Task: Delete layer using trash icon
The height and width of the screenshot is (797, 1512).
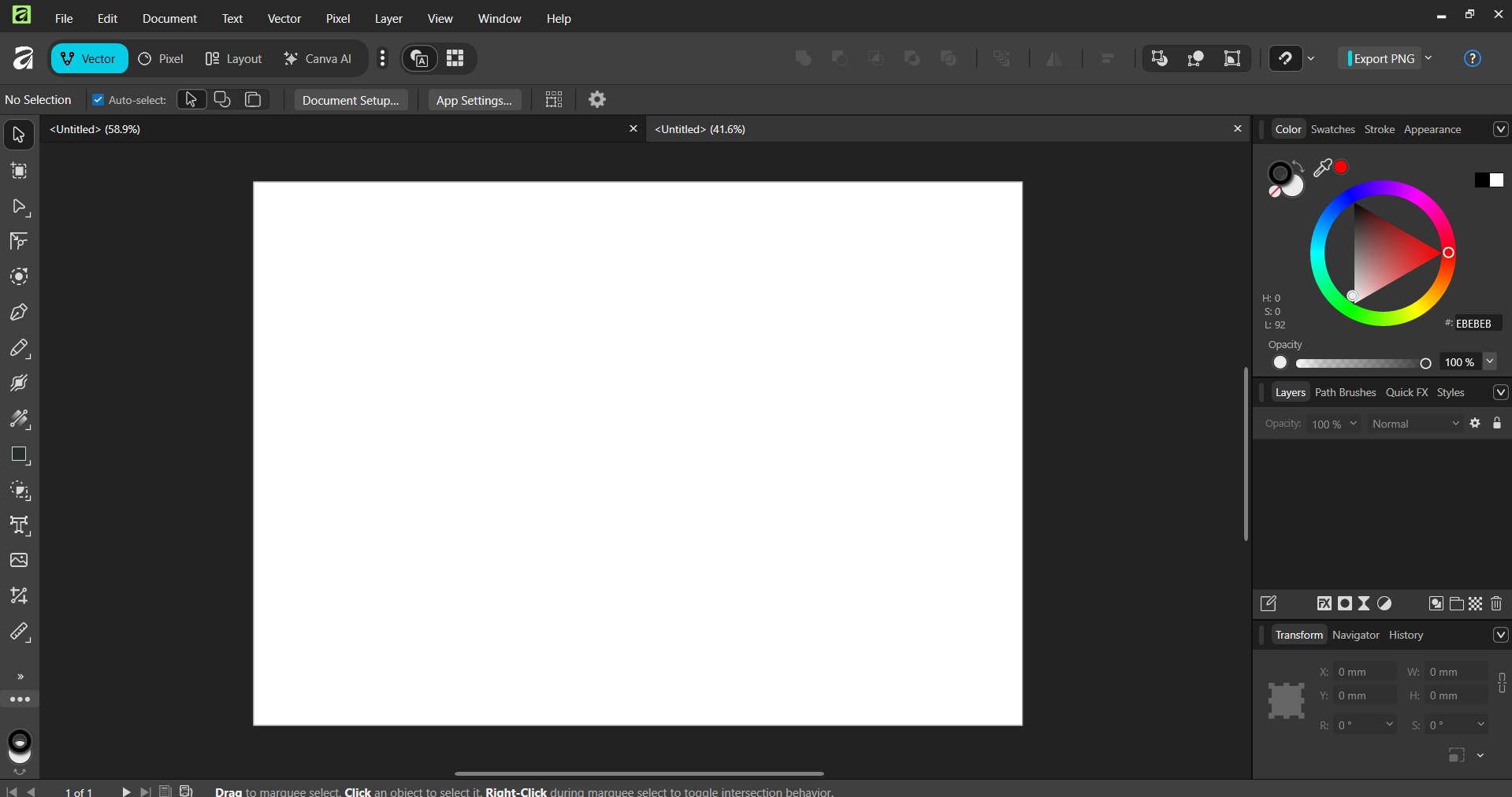Action: [x=1496, y=603]
